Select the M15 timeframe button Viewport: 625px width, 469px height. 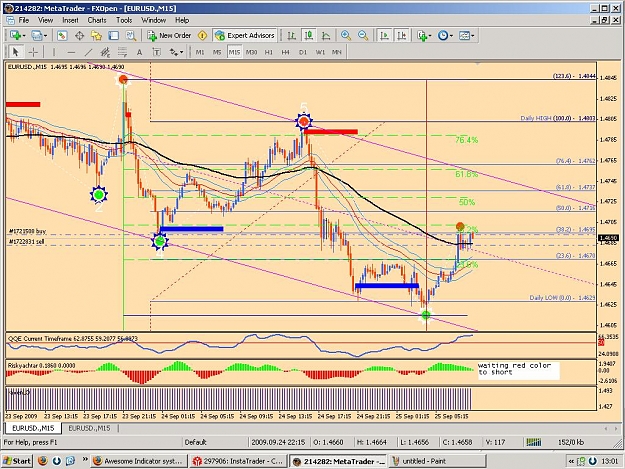tap(234, 52)
